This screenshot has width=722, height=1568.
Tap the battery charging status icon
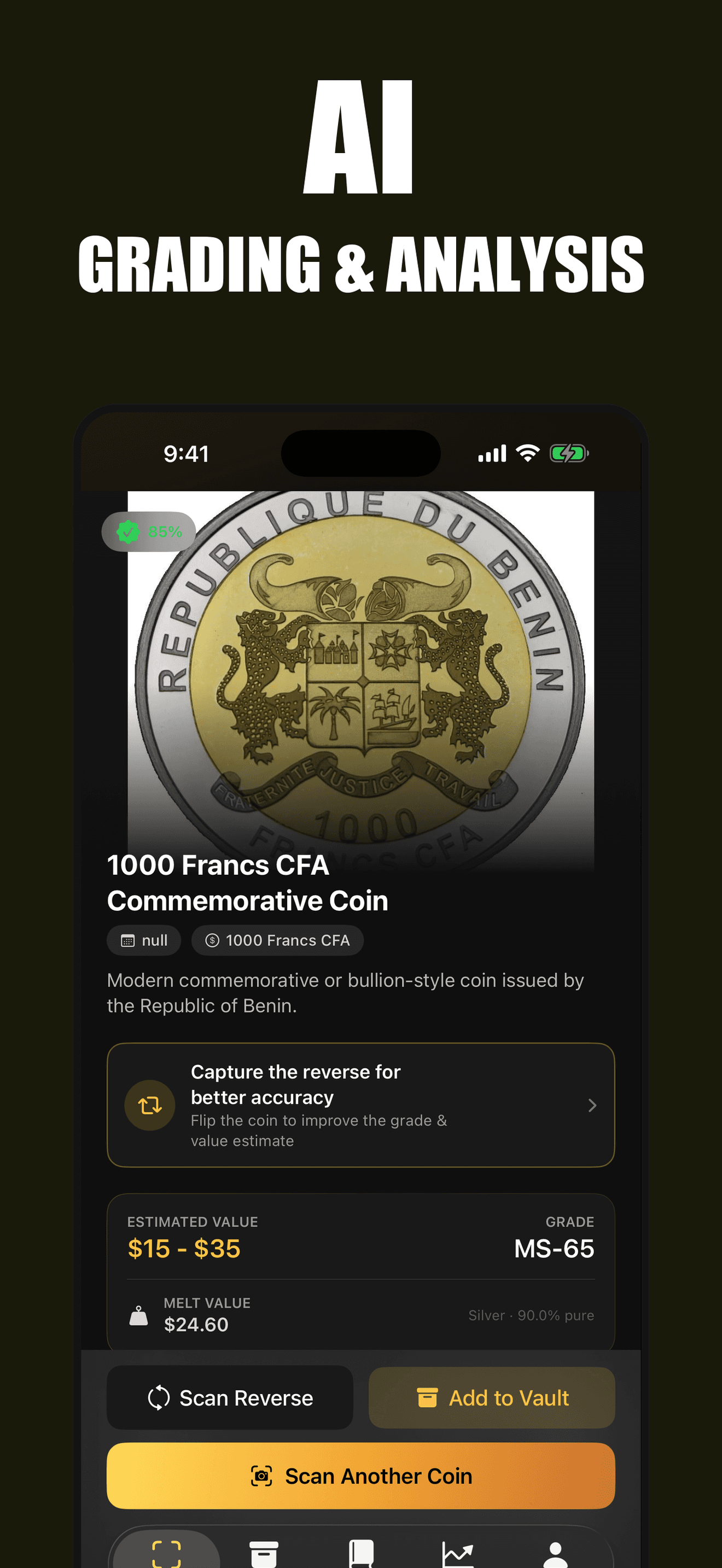coord(569,453)
